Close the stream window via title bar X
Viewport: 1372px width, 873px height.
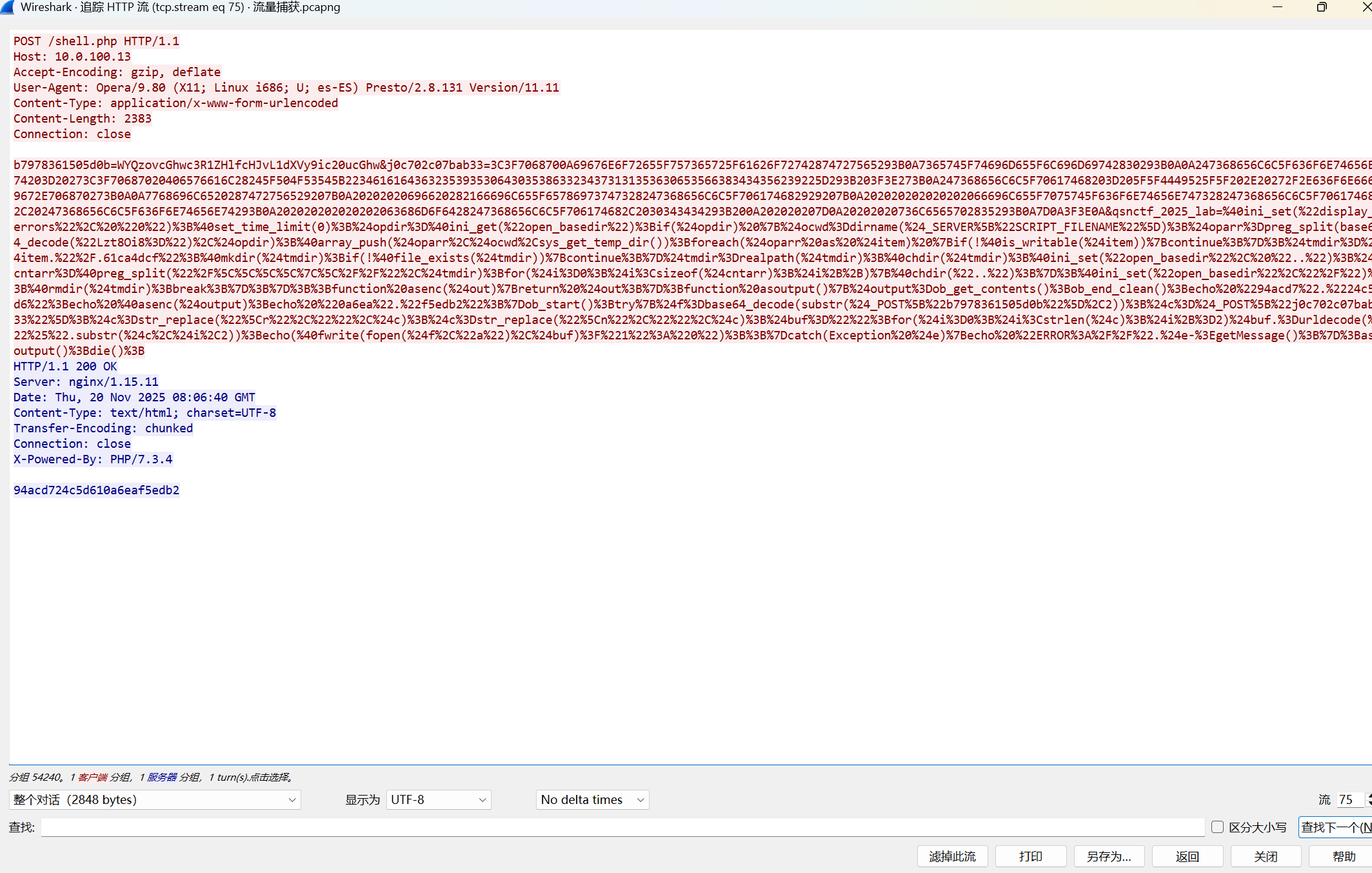pos(1366,7)
